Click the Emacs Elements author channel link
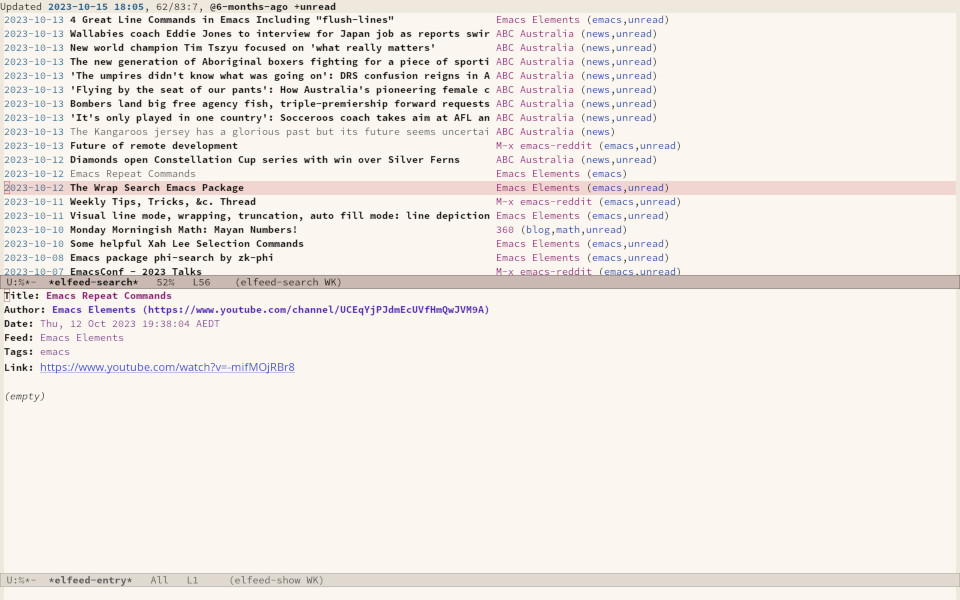Viewport: 960px width, 600px height. click(x=271, y=310)
